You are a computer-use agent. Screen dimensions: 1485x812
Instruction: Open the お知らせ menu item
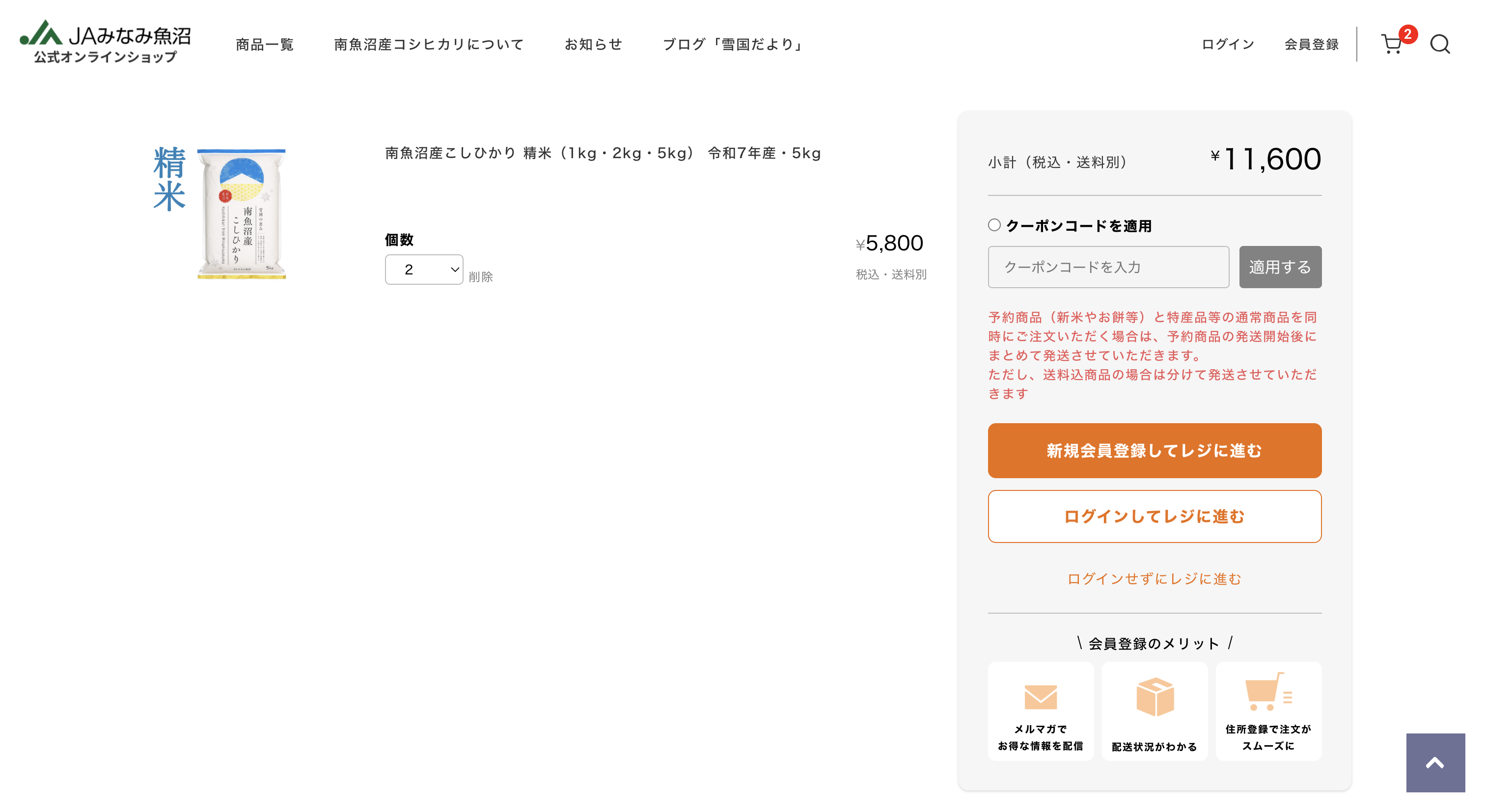tap(594, 44)
